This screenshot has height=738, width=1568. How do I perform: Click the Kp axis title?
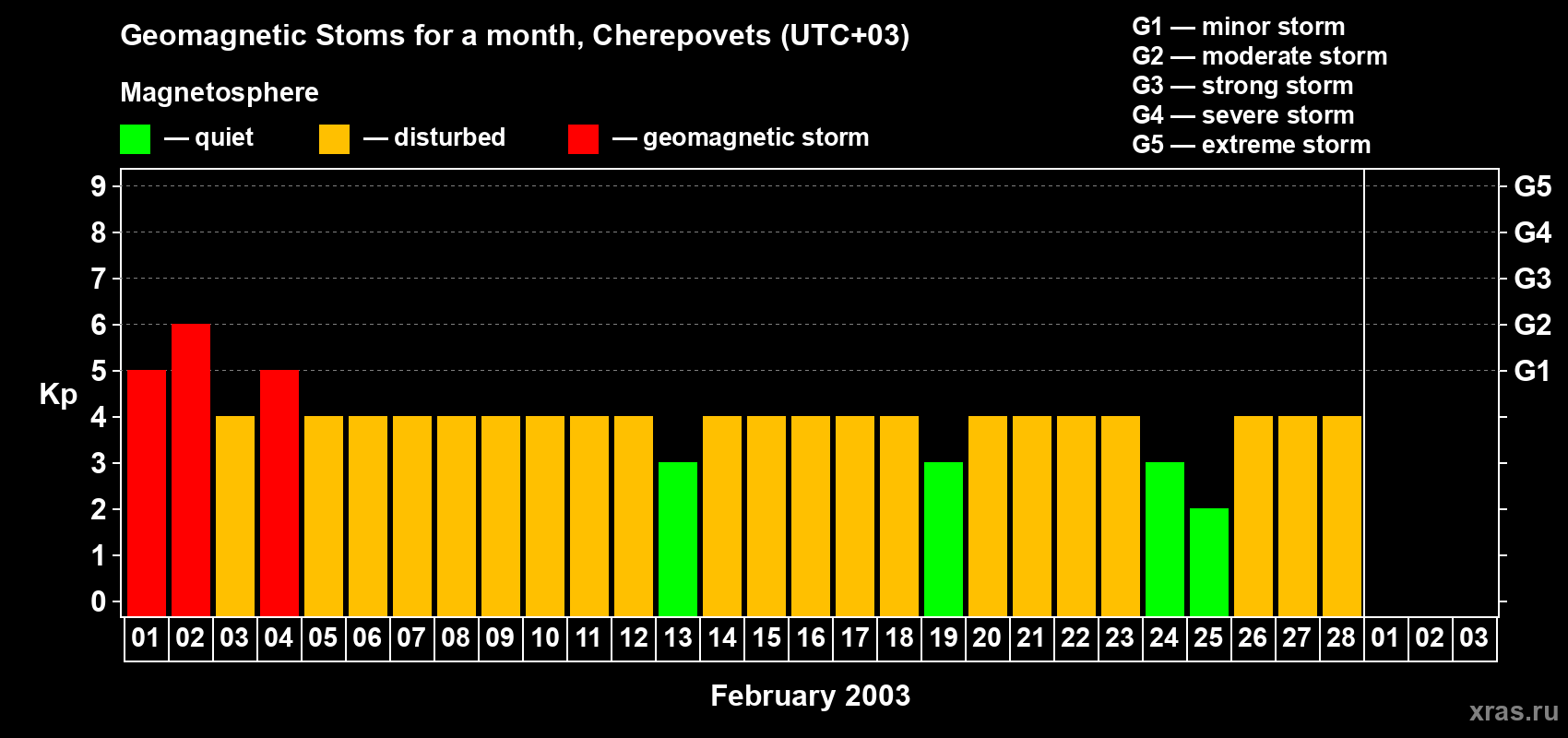point(58,395)
